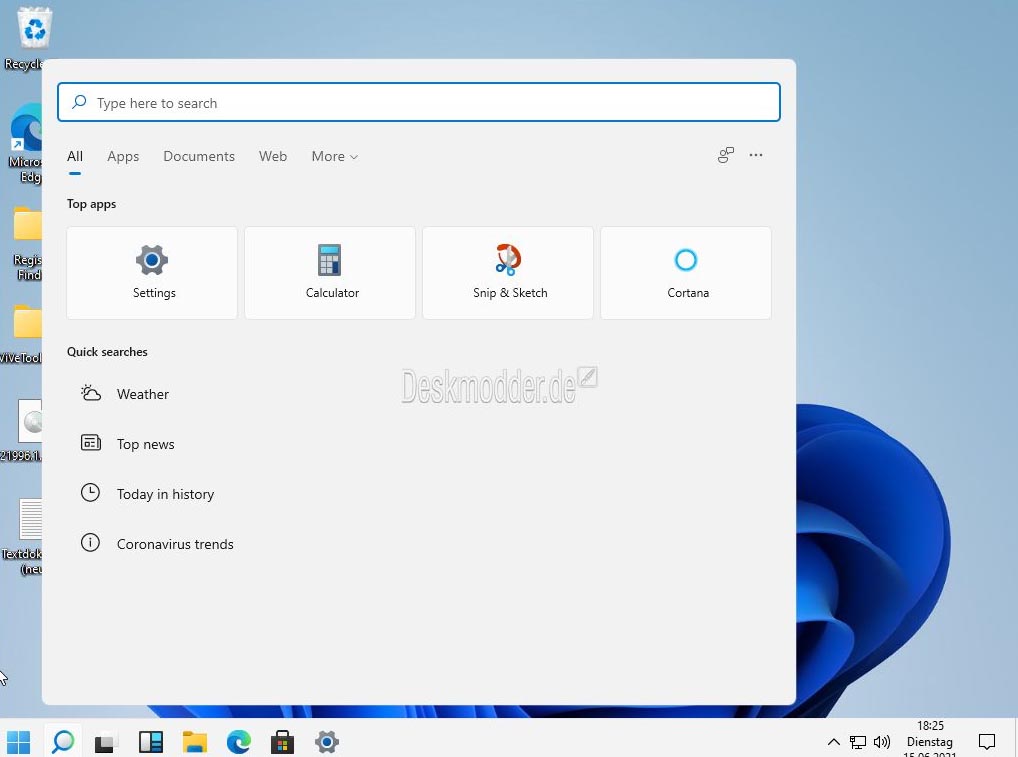This screenshot has height=757, width=1018.
Task: Open File Explorer from the taskbar
Action: 195,741
